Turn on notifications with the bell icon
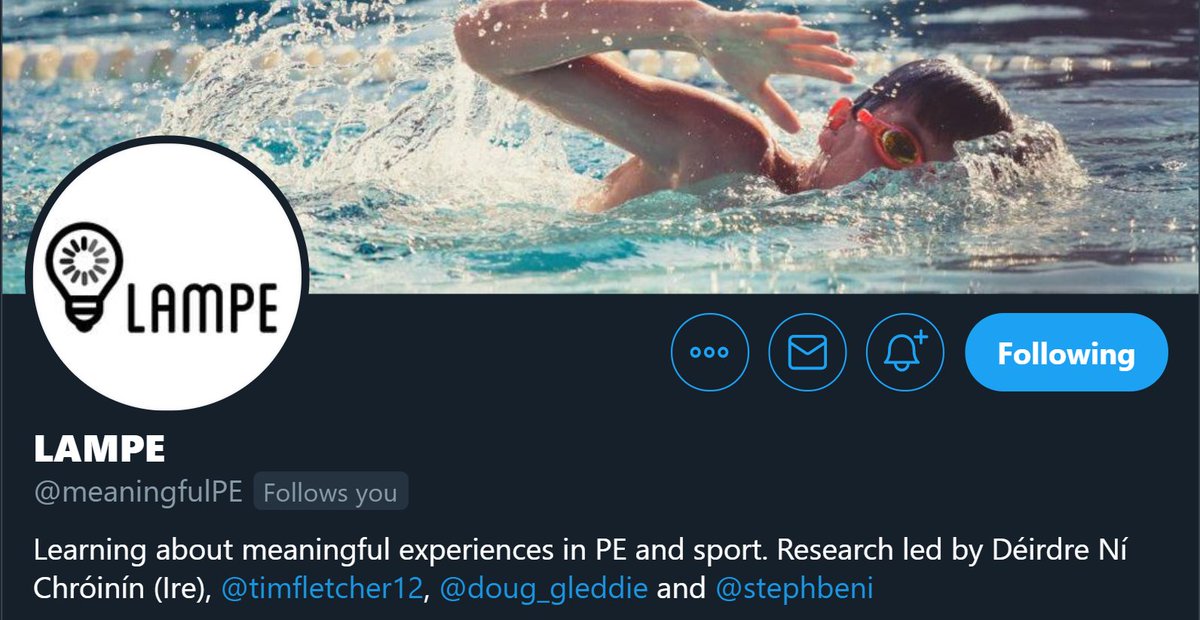 pyautogui.click(x=905, y=352)
